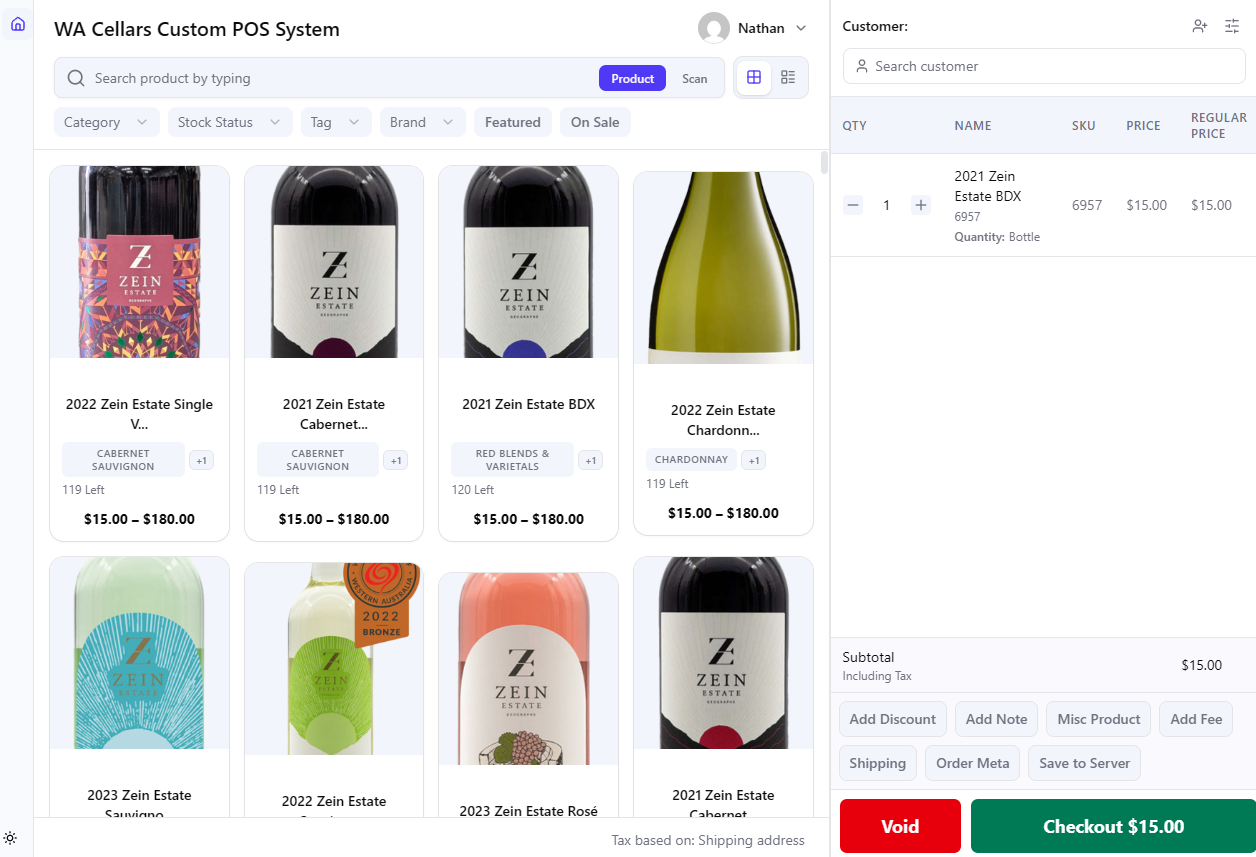Void the current order

click(x=900, y=826)
